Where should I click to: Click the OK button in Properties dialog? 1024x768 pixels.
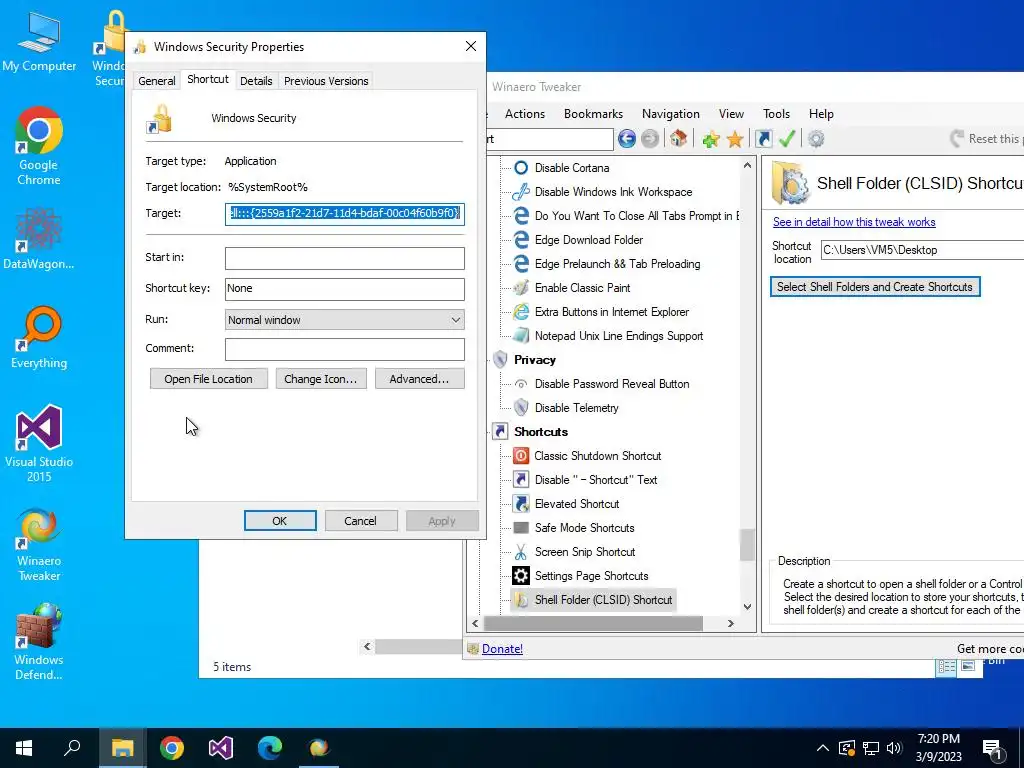pos(280,520)
